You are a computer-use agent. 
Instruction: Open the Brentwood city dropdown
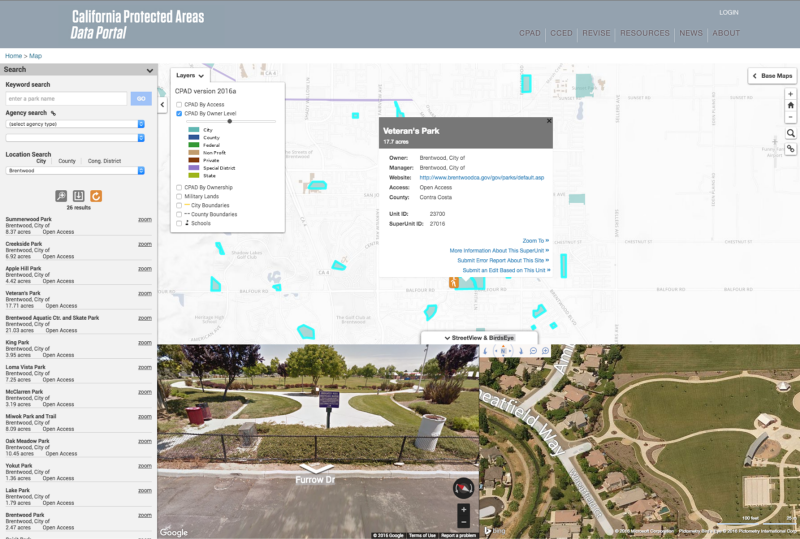point(75,170)
